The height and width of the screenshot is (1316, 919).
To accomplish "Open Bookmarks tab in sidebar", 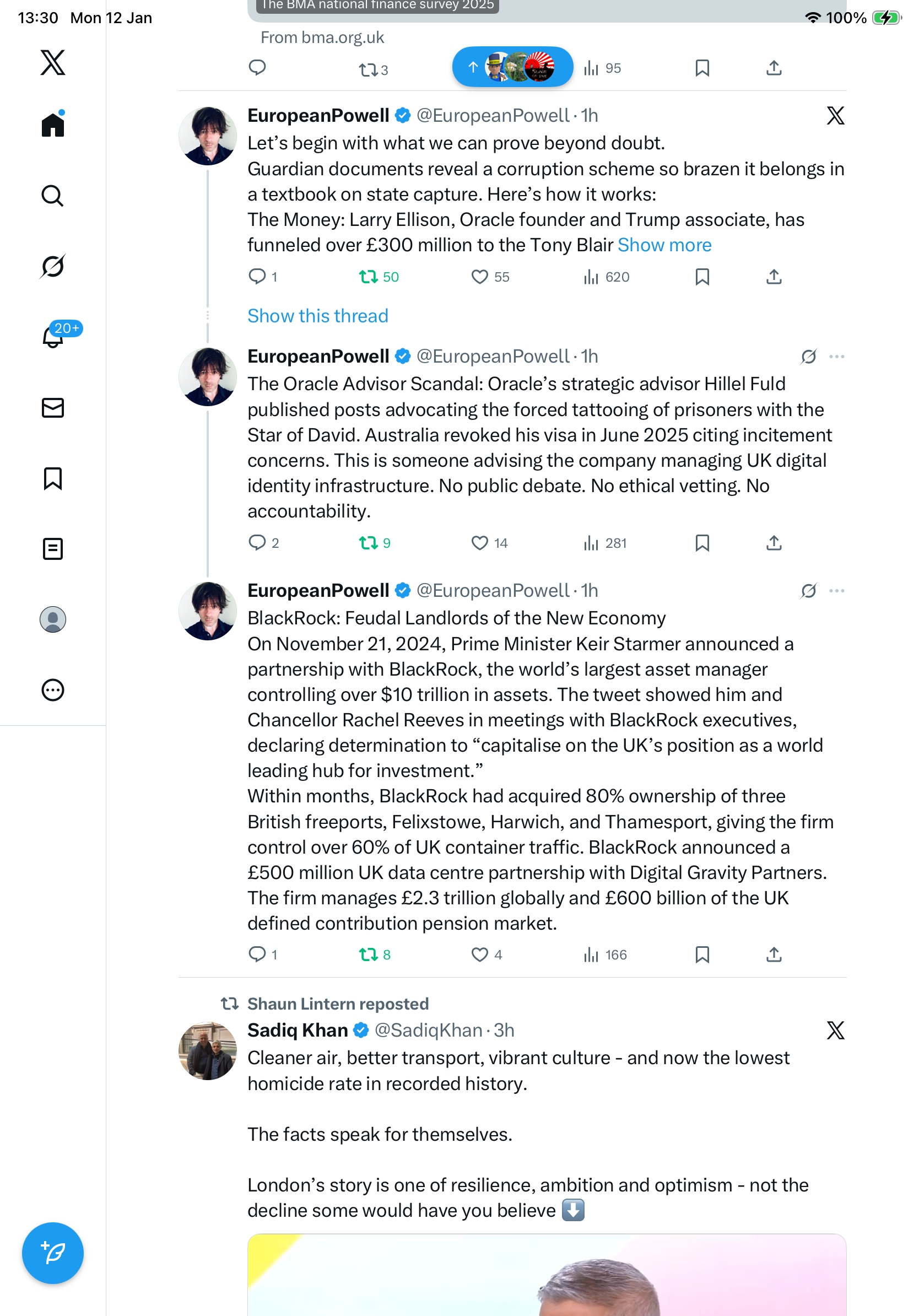I will pyautogui.click(x=53, y=478).
